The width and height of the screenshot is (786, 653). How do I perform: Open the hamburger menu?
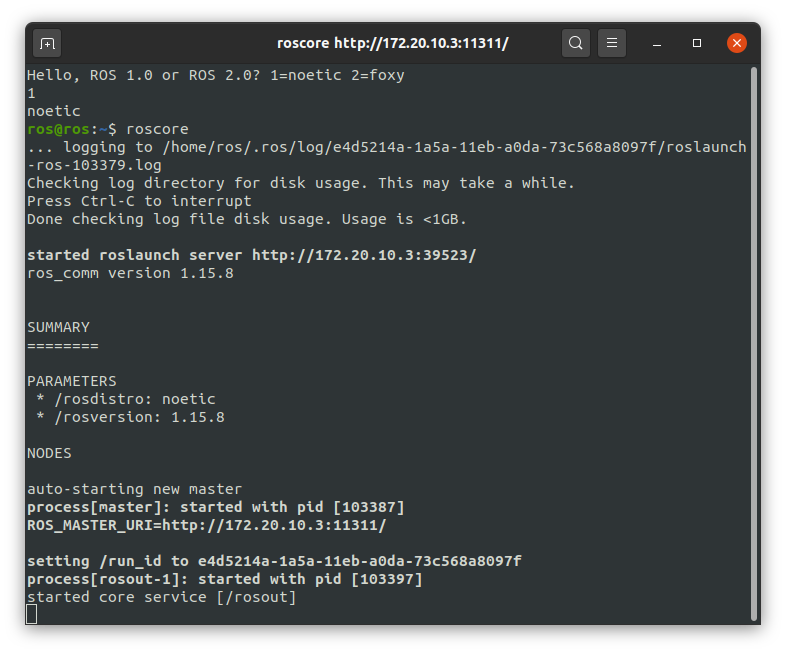(612, 43)
